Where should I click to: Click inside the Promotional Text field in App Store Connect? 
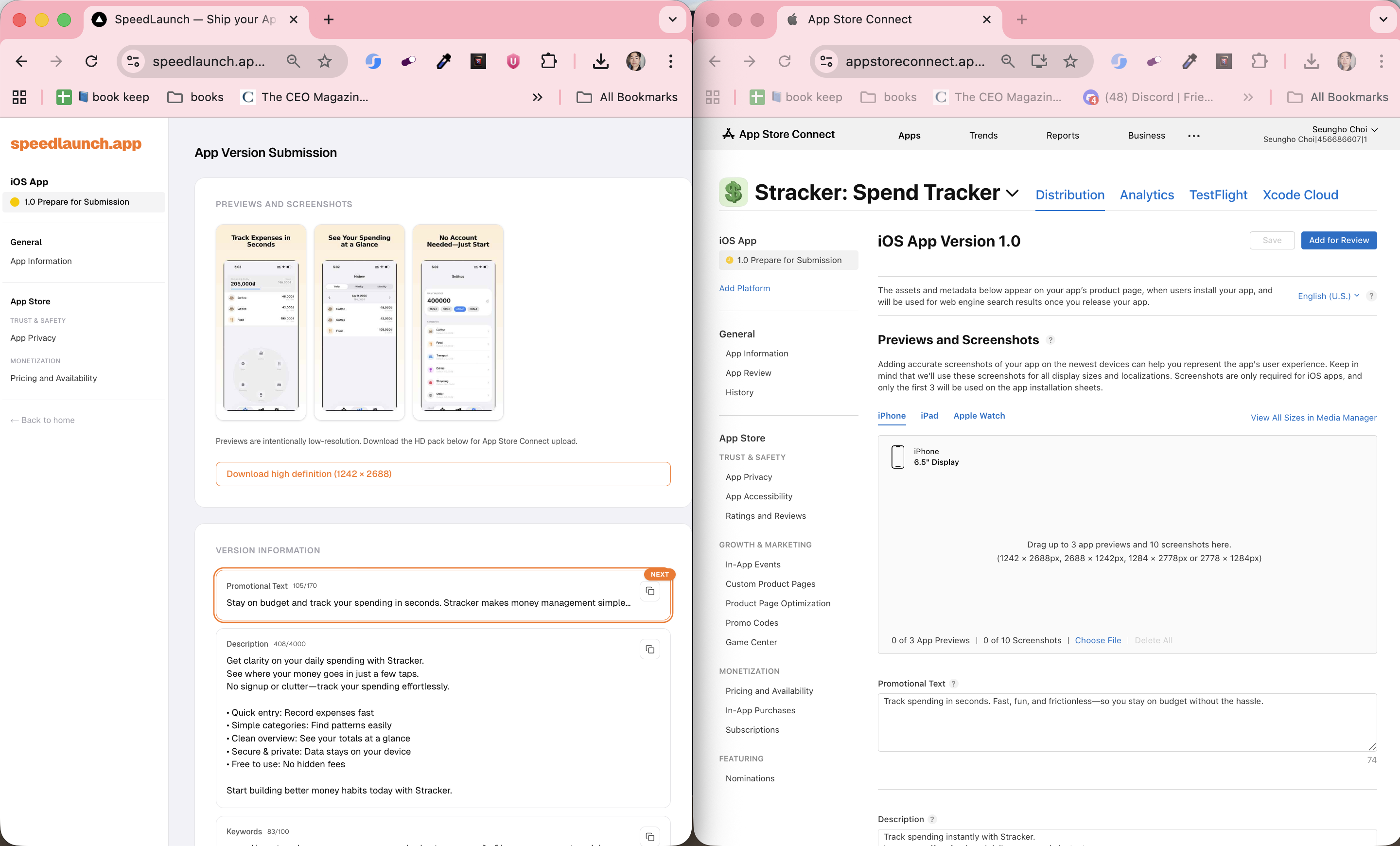pyautogui.click(x=1126, y=722)
